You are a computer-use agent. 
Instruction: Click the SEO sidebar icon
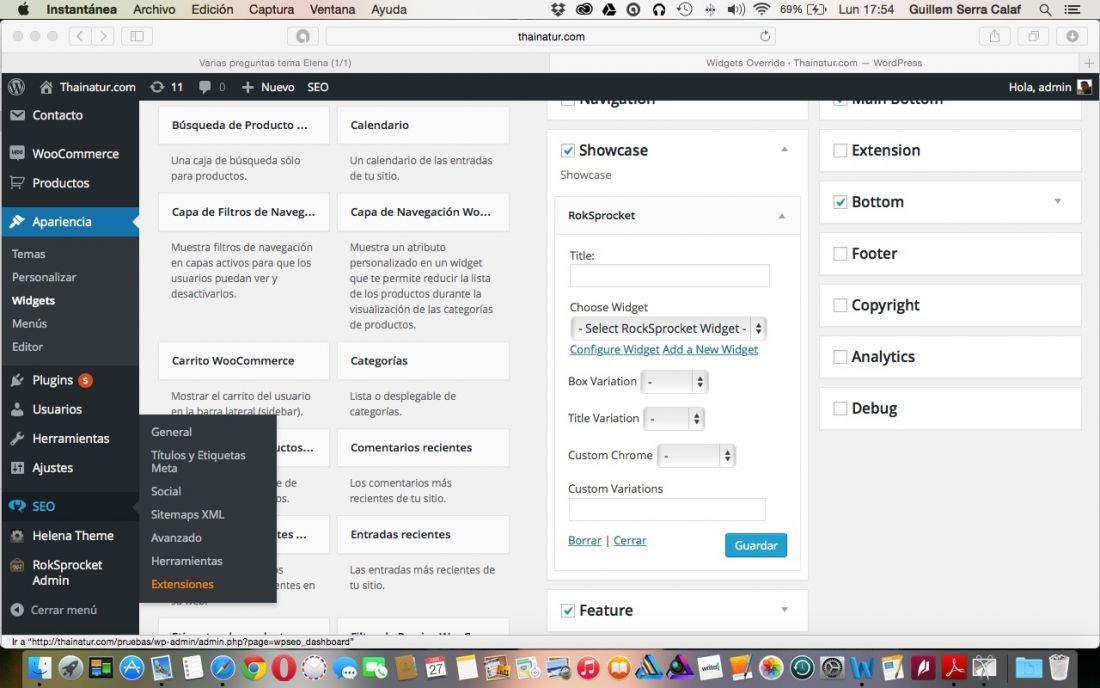point(18,506)
